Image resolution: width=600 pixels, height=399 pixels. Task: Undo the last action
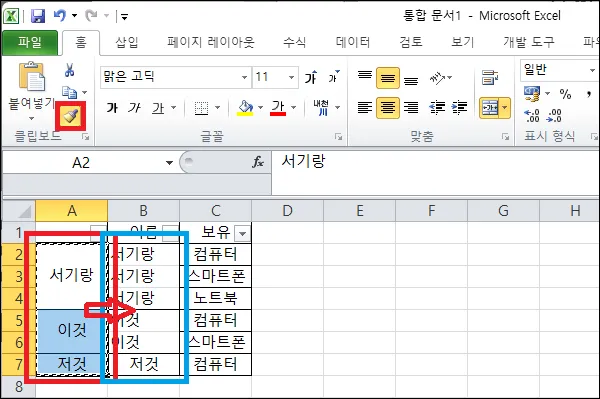click(x=60, y=16)
